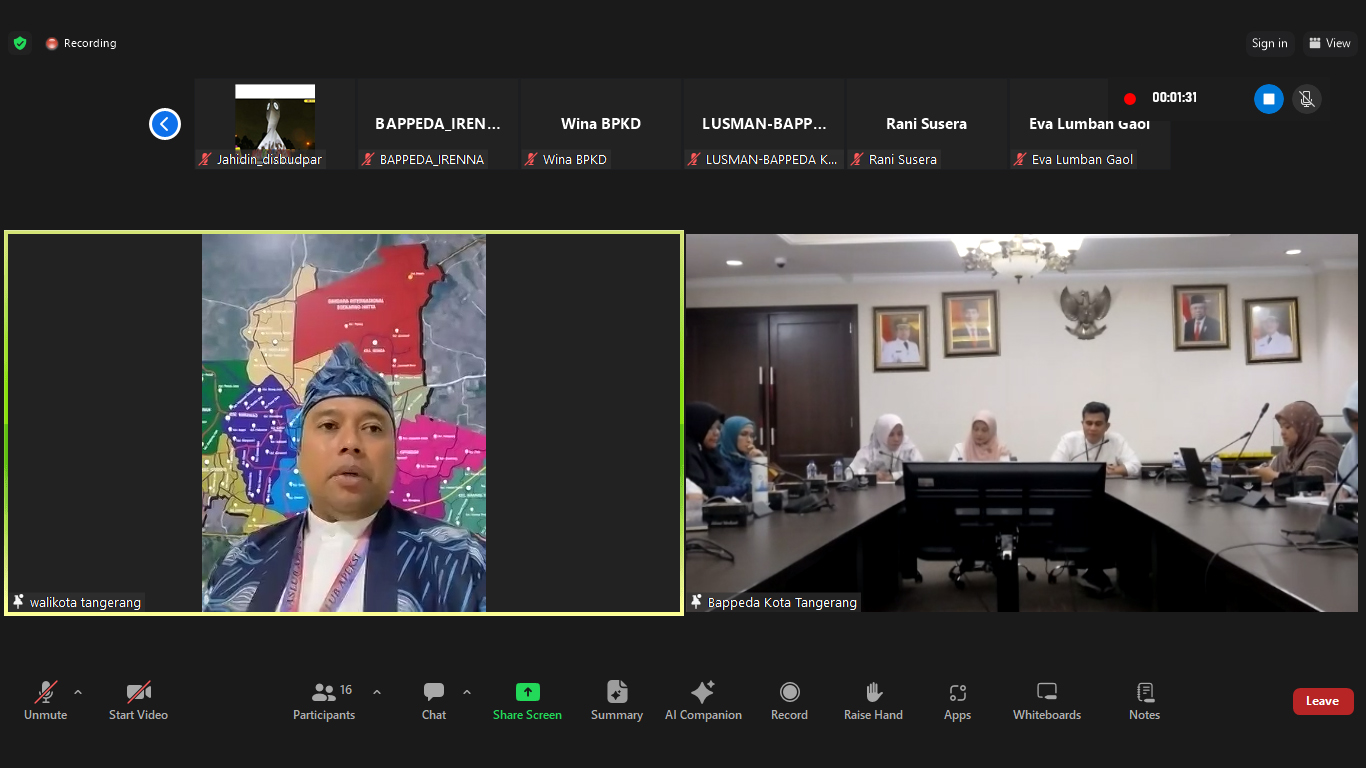
Task: Expand audio options arrow beside Unmute
Action: pos(78,691)
